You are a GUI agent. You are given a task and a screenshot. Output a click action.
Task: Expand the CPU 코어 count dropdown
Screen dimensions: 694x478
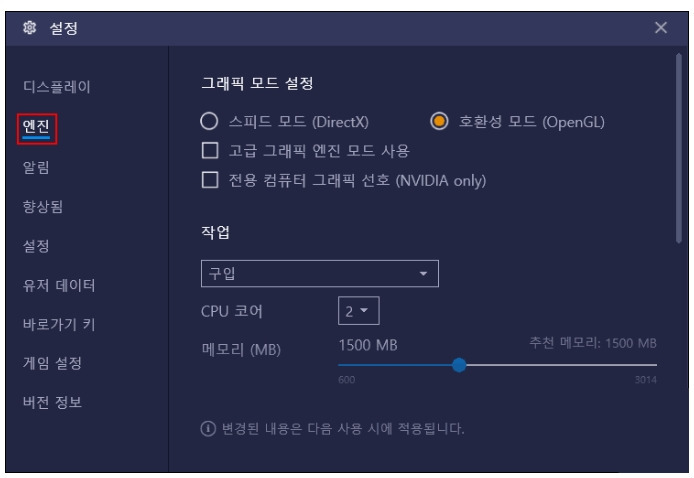pos(359,311)
